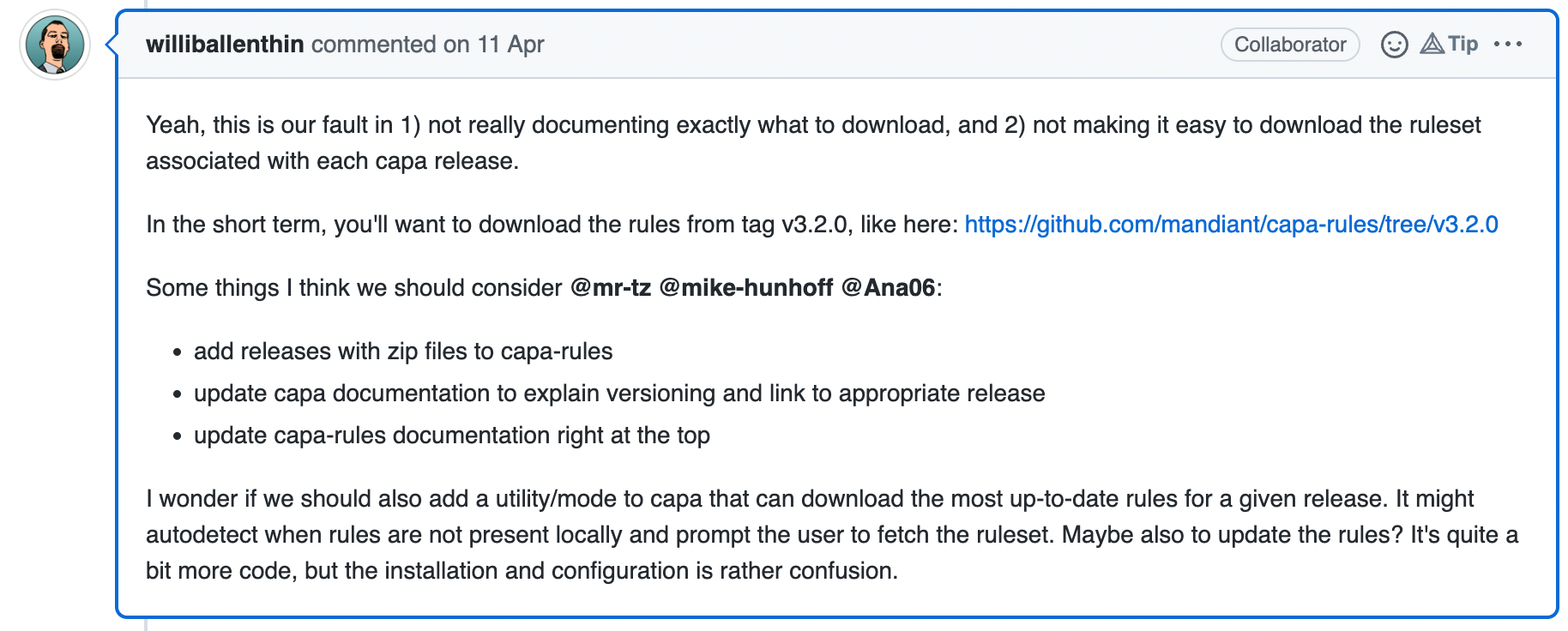
Task: Open the three-dot comment options menu
Action: point(1508,44)
